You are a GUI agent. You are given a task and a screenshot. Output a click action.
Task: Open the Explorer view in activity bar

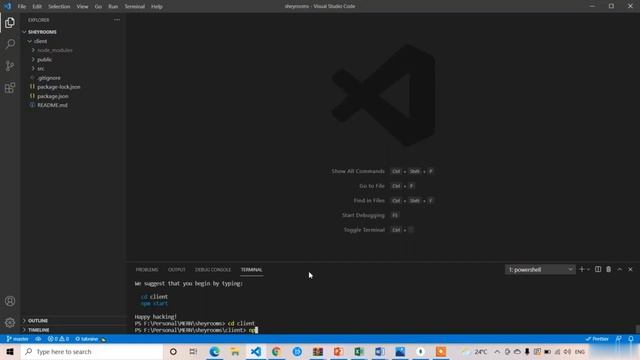click(10, 23)
